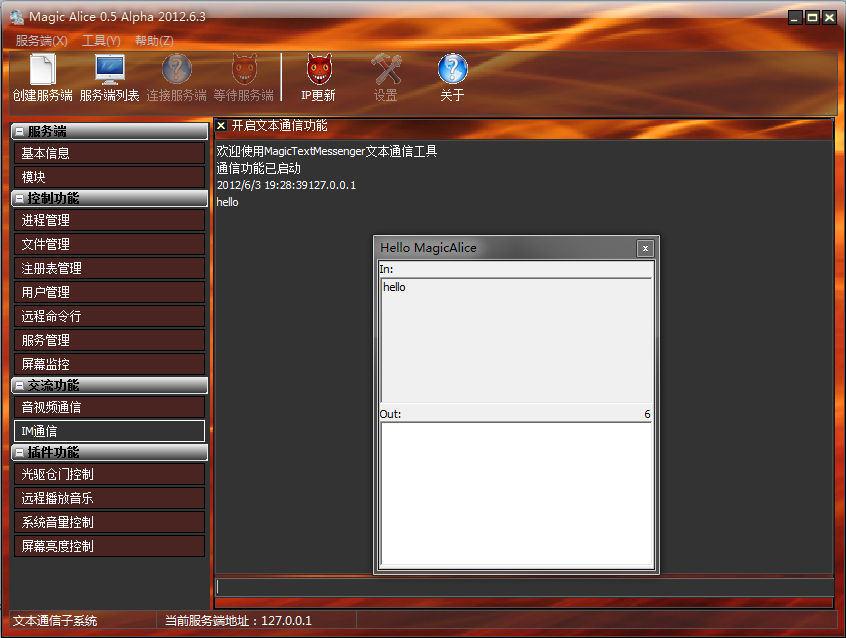The image size is (846, 638).
Task: Open 文件管理 from the sidebar
Action: click(x=110, y=244)
